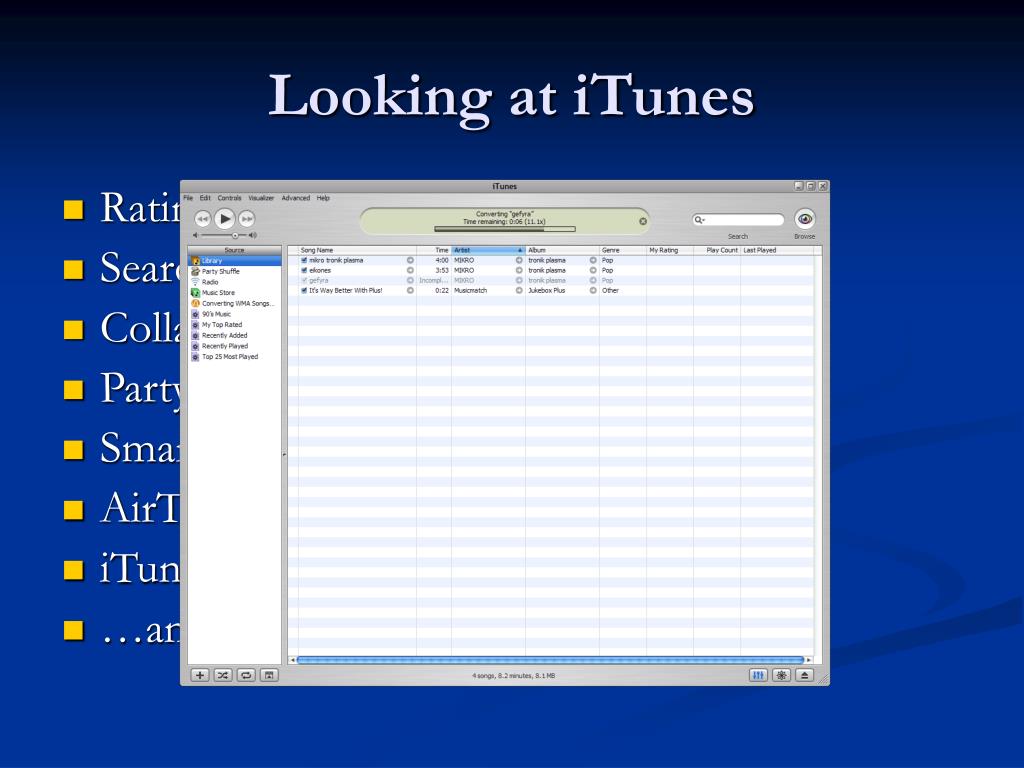The height and width of the screenshot is (768, 1024).
Task: Sort by the Last Played column header
Action: [x=777, y=250]
